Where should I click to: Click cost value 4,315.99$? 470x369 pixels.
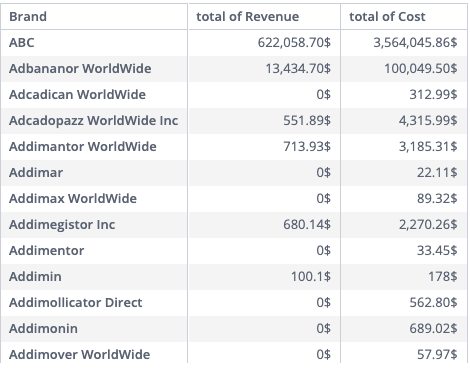[x=428, y=120]
